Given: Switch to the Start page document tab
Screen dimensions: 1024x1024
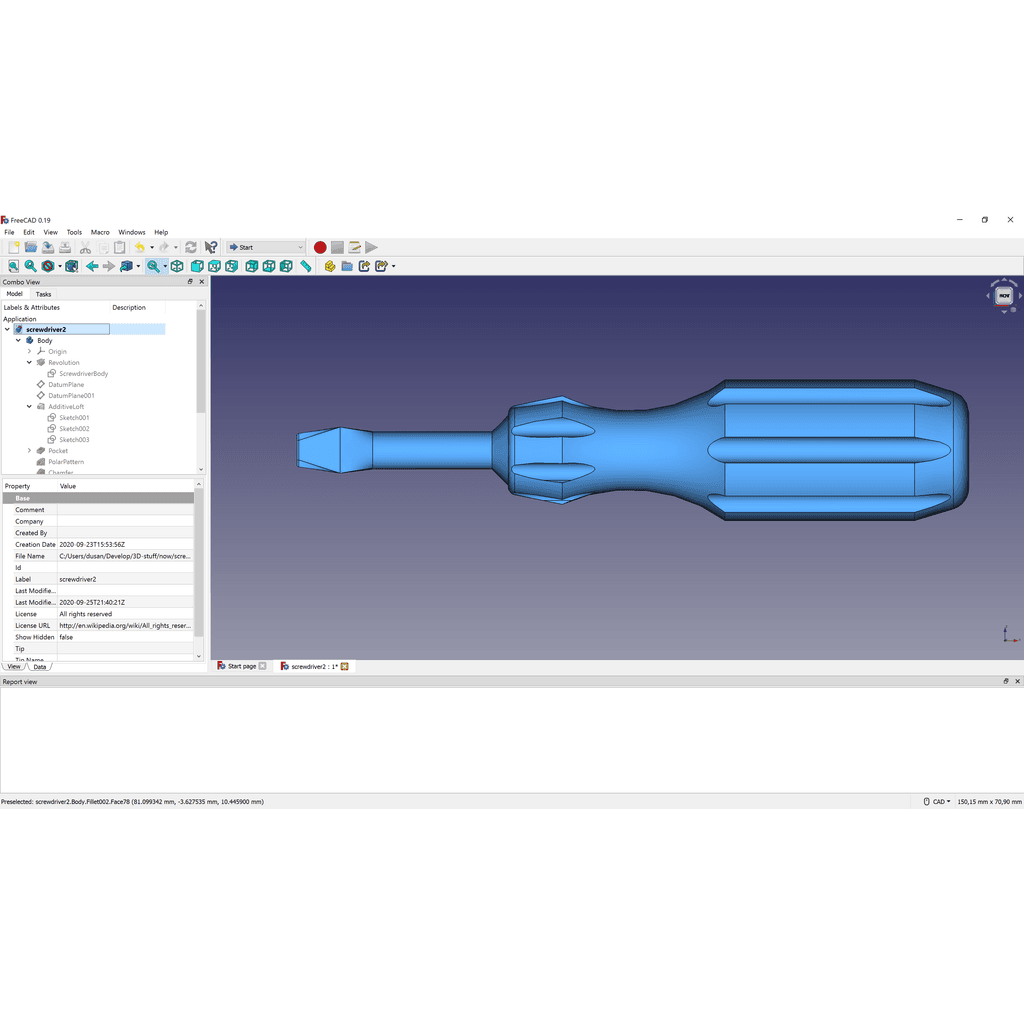Looking at the screenshot, I should tap(242, 667).
